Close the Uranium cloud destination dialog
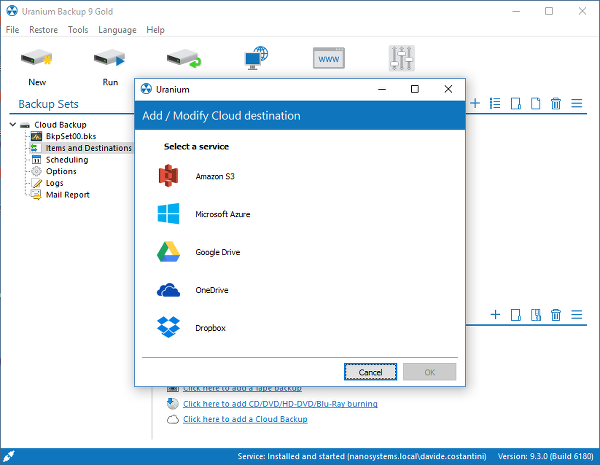Screen dimensions: 600x465 coord(448,89)
